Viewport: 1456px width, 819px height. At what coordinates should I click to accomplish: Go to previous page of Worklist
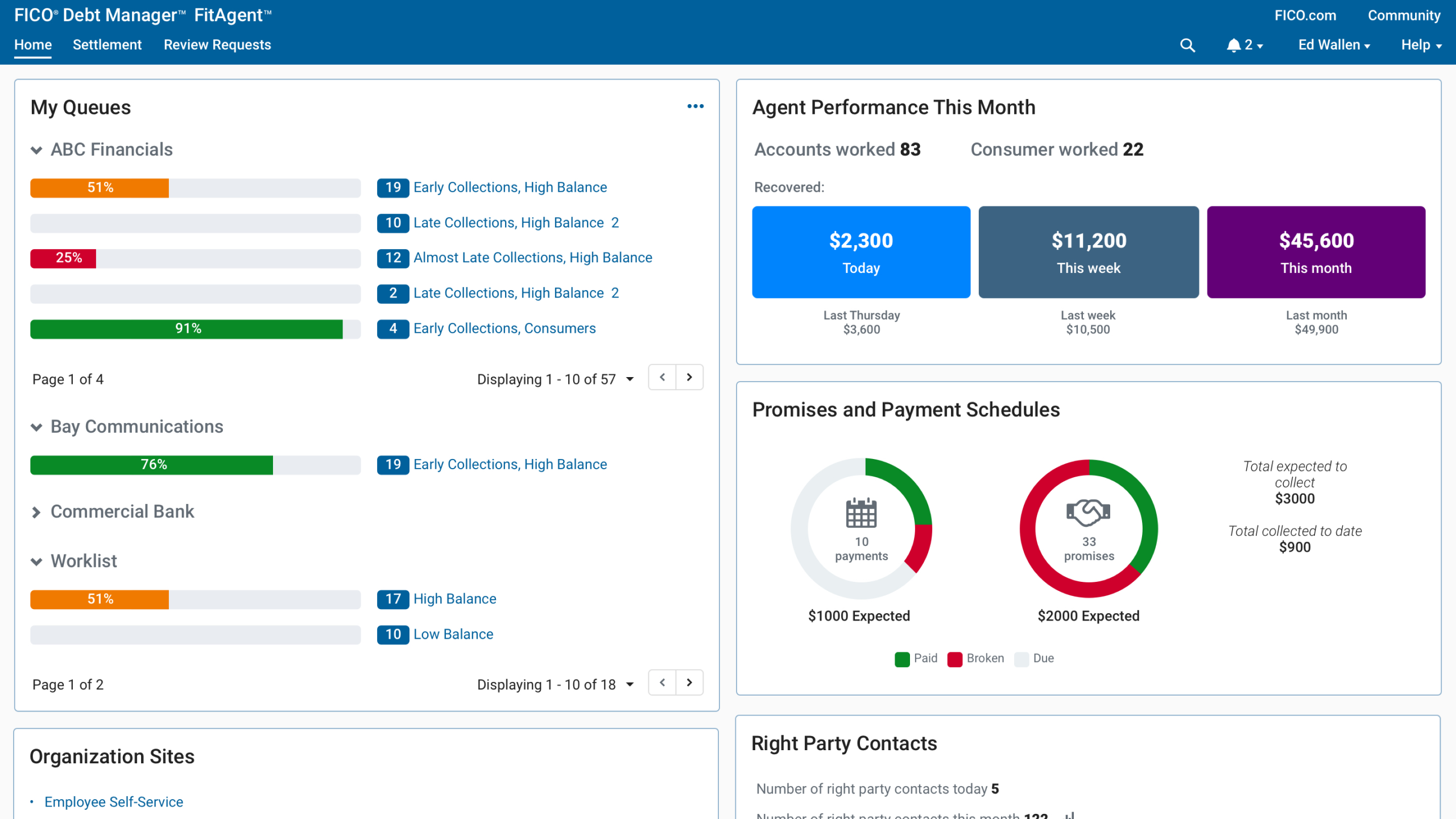[x=662, y=682]
